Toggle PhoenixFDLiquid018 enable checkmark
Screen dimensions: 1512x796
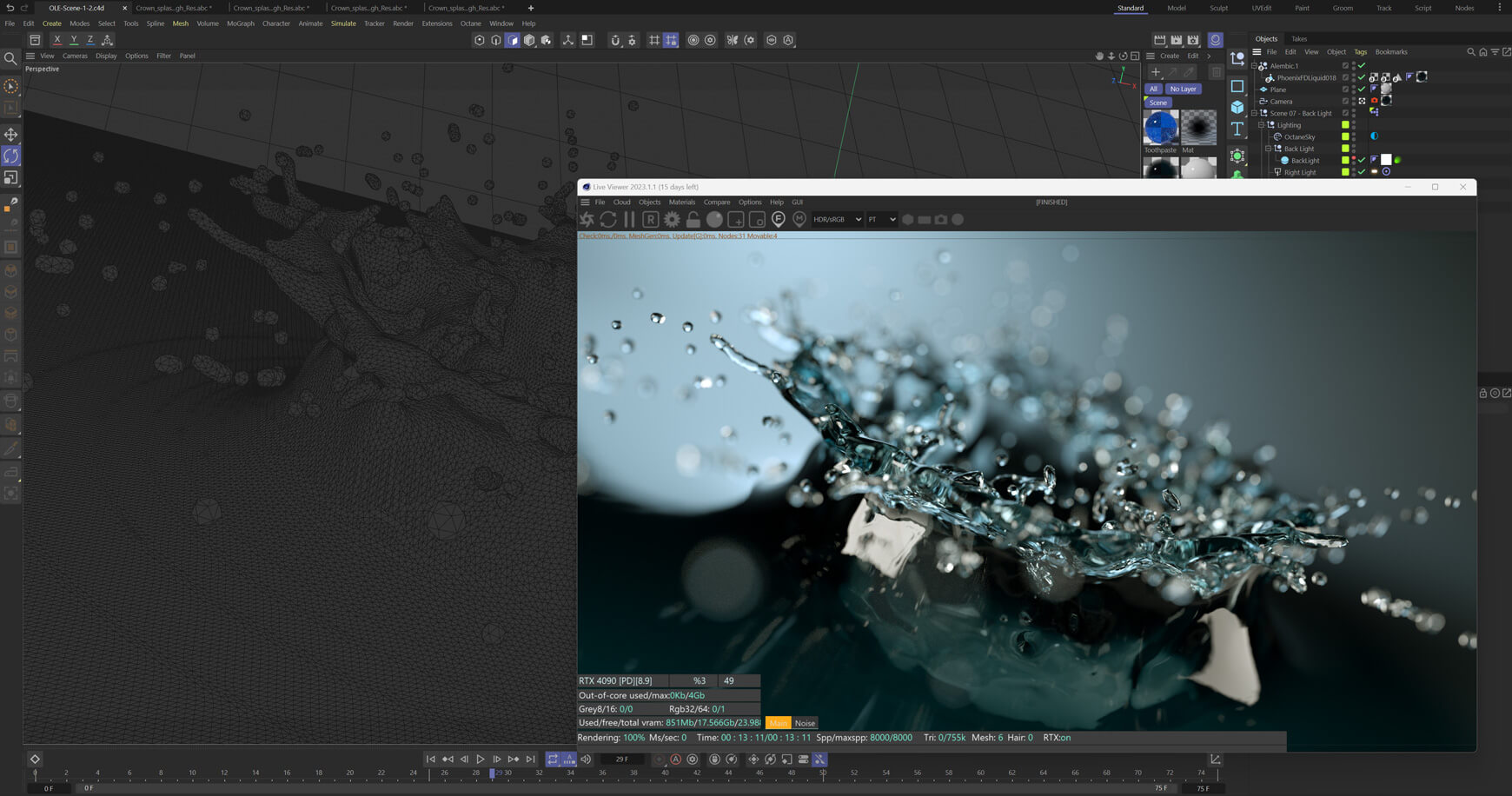1362,78
